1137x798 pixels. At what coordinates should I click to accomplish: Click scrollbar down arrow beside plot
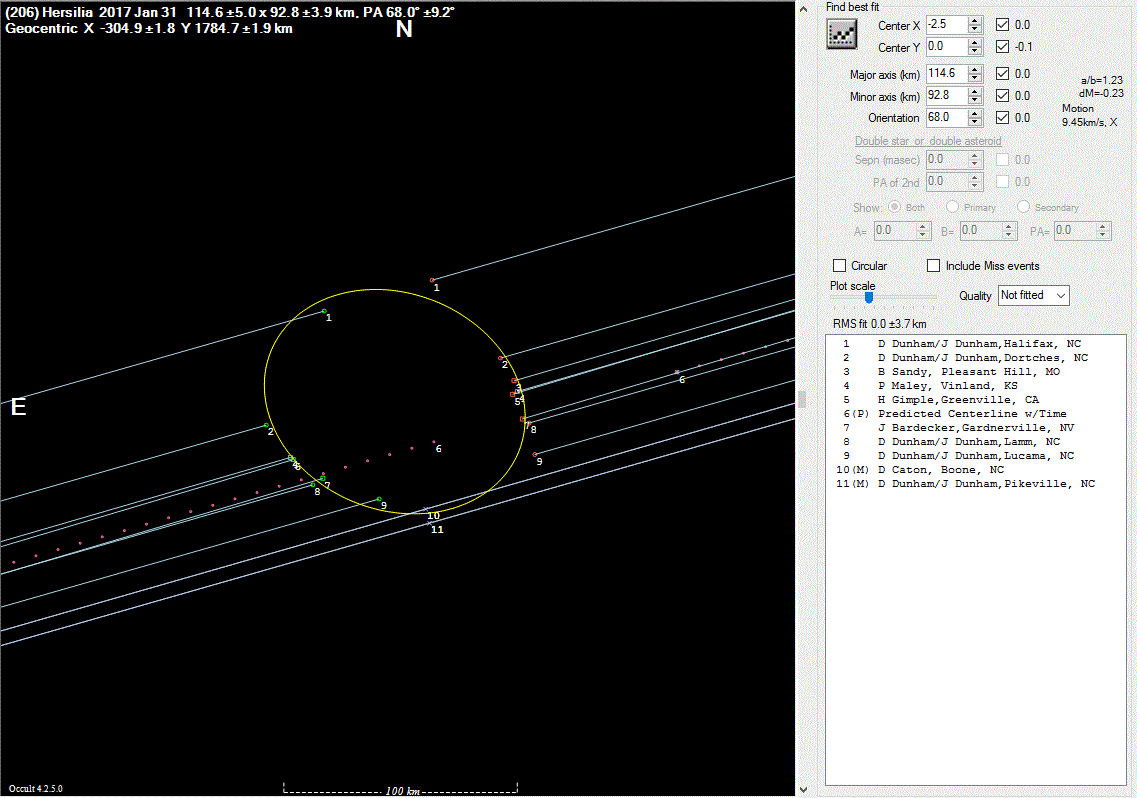(x=803, y=789)
